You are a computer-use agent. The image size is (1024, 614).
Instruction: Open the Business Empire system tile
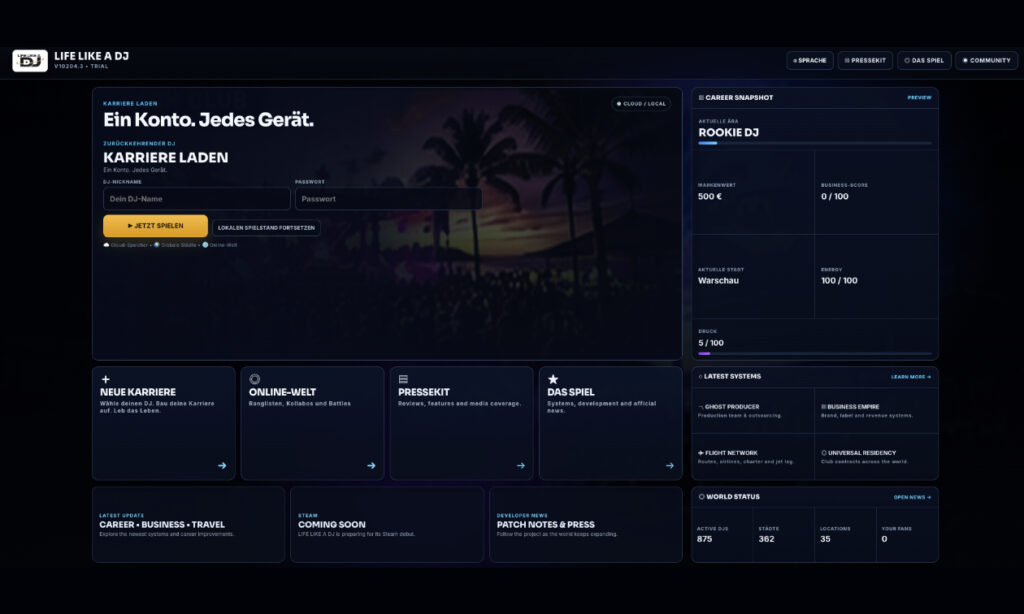click(x=876, y=411)
